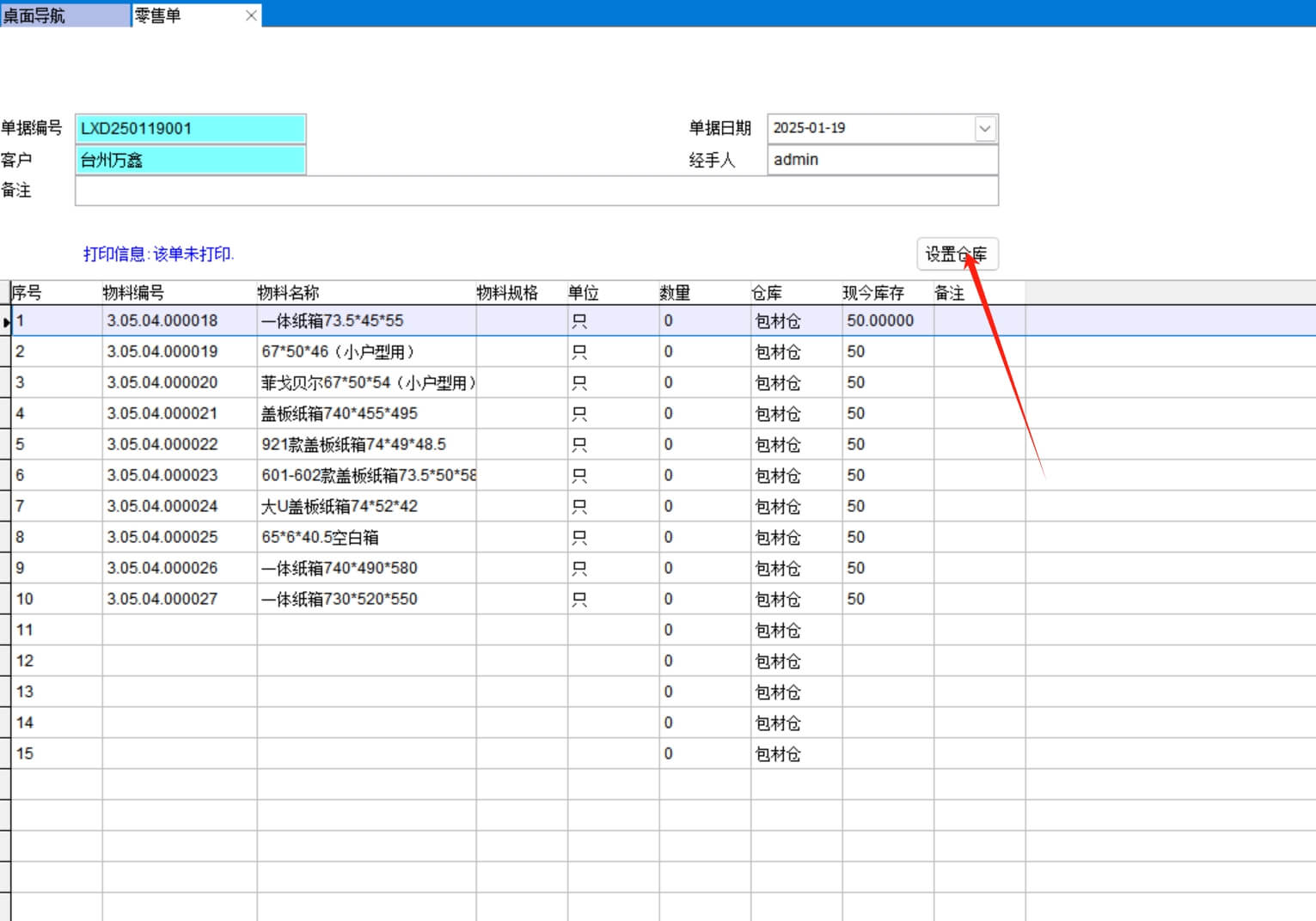Viewport: 1316px width, 921px height.
Task: Click the 单据编号 field LXD250119001
Action: pyautogui.click(x=190, y=129)
